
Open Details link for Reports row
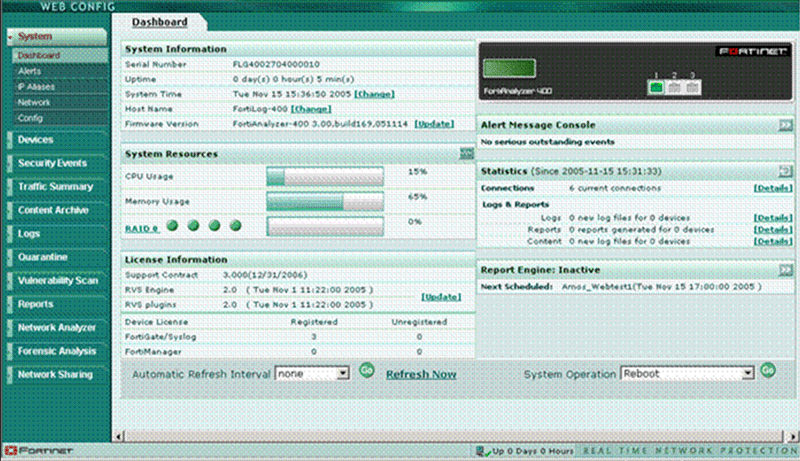point(773,229)
